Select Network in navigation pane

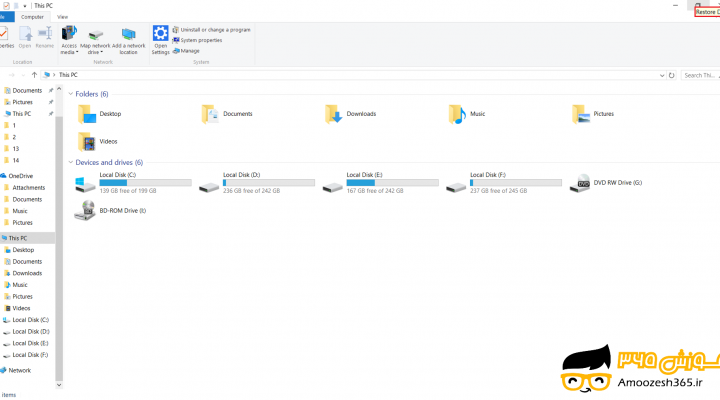[19, 370]
